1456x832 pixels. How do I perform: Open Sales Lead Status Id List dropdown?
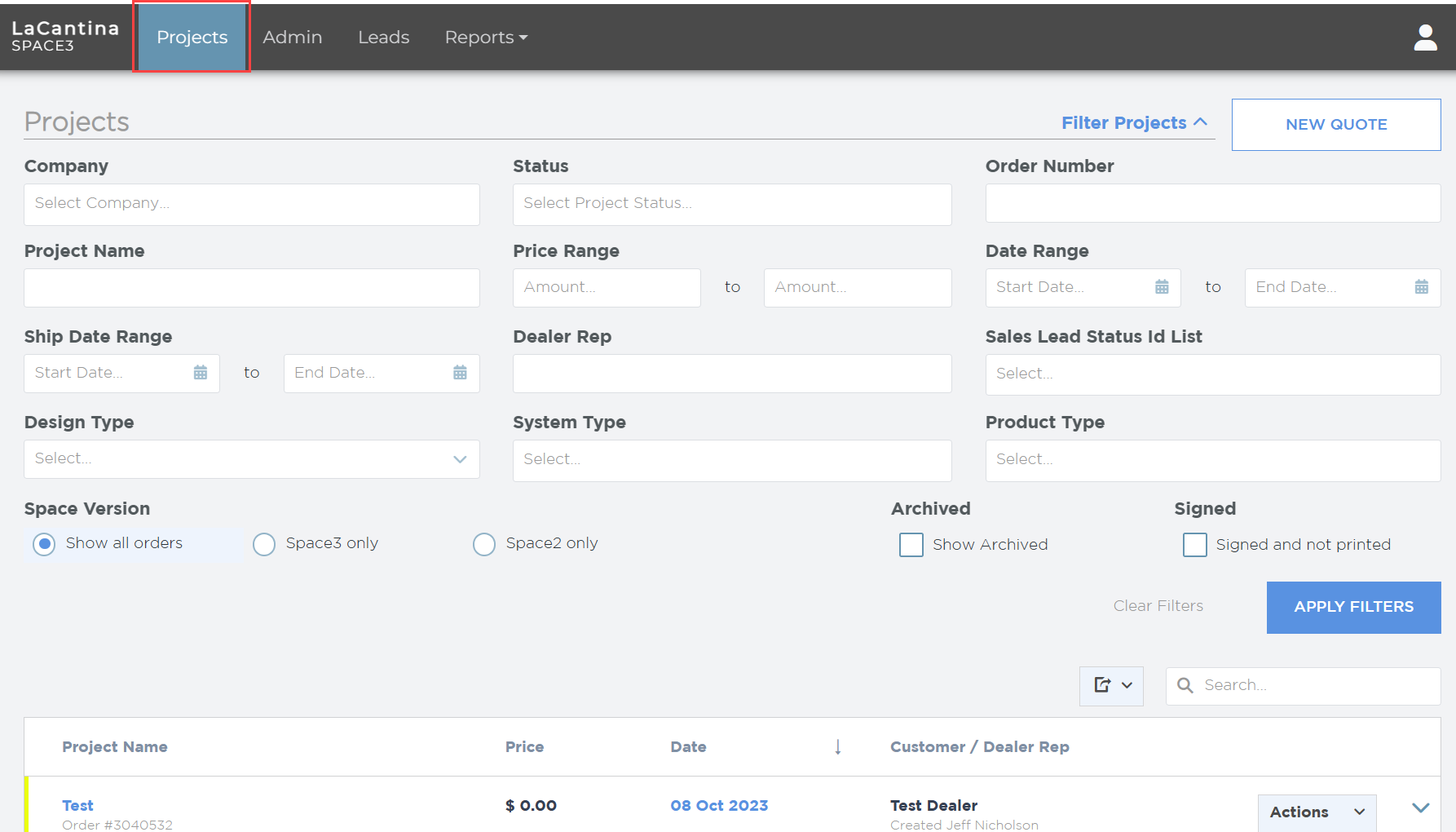(x=1213, y=374)
